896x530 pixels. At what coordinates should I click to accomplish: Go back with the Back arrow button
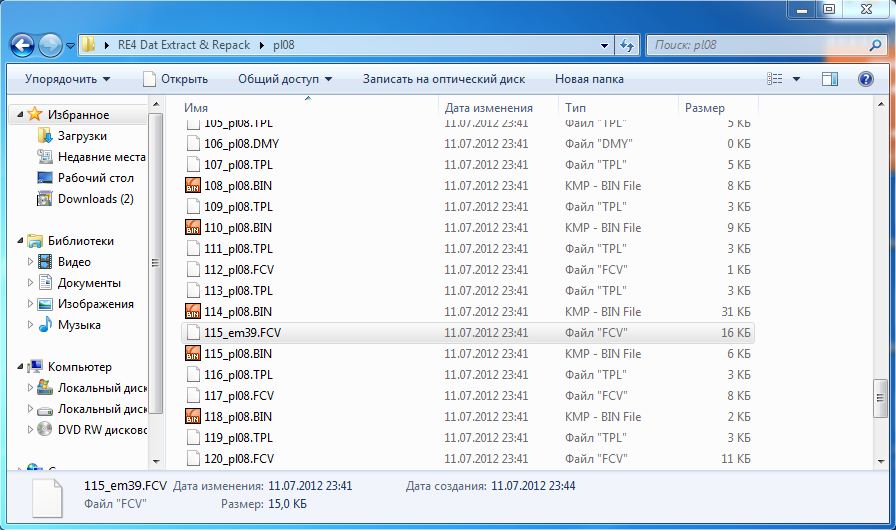pyautogui.click(x=22, y=45)
